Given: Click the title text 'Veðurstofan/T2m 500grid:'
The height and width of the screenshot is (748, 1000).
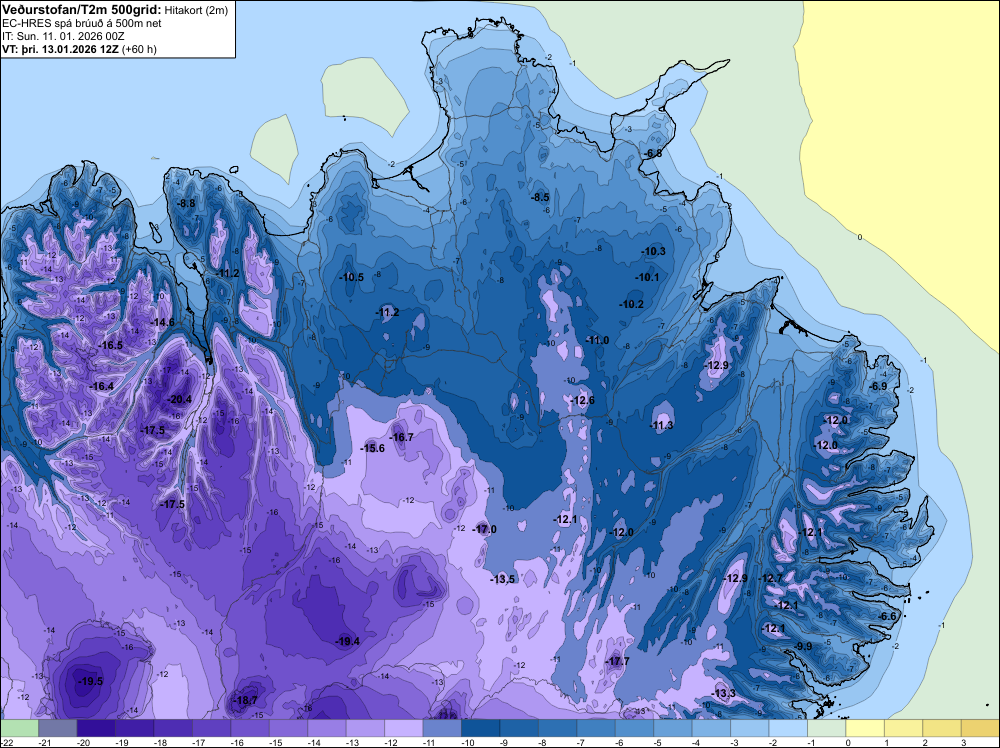Looking at the screenshot, I should [x=82, y=10].
